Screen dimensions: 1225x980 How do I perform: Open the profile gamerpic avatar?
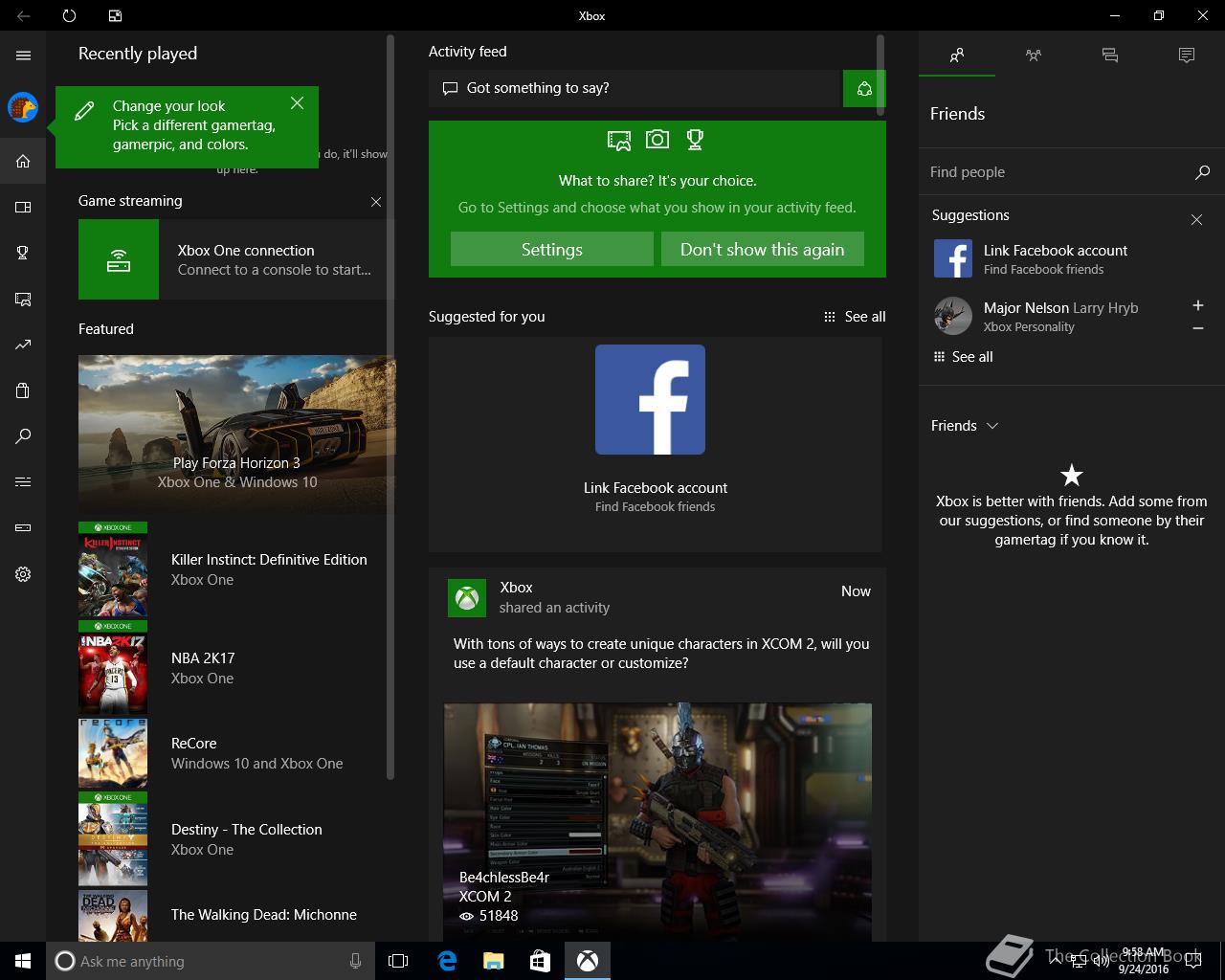23,107
